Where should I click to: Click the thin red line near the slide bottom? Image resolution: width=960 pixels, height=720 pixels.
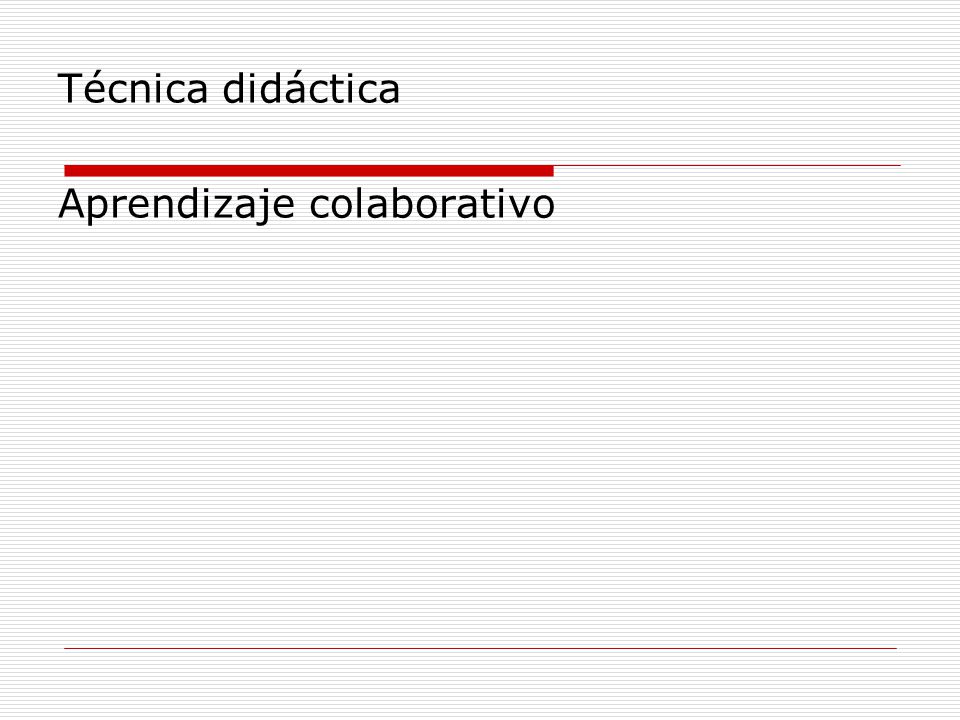481,648
